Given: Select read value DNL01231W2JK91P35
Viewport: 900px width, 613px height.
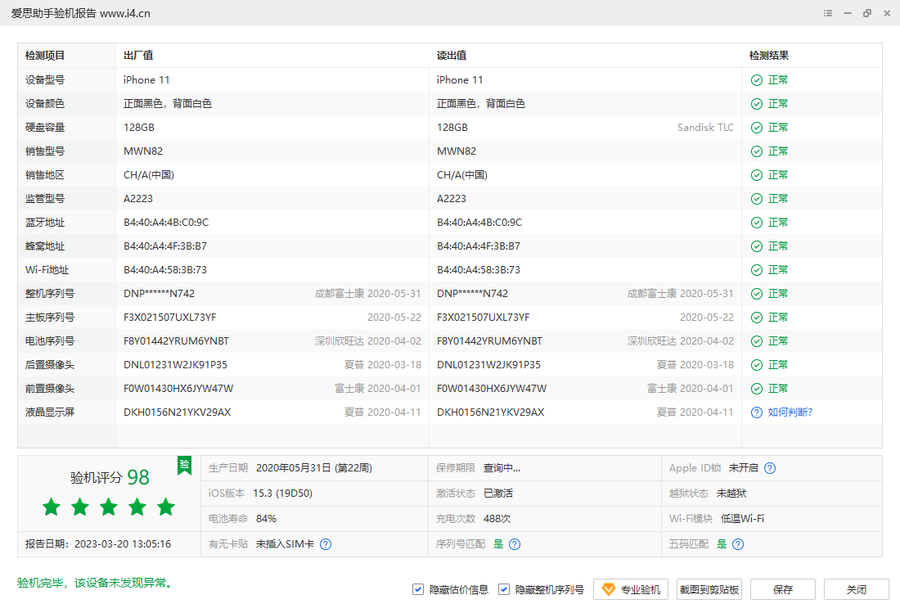Looking at the screenshot, I should 488,365.
